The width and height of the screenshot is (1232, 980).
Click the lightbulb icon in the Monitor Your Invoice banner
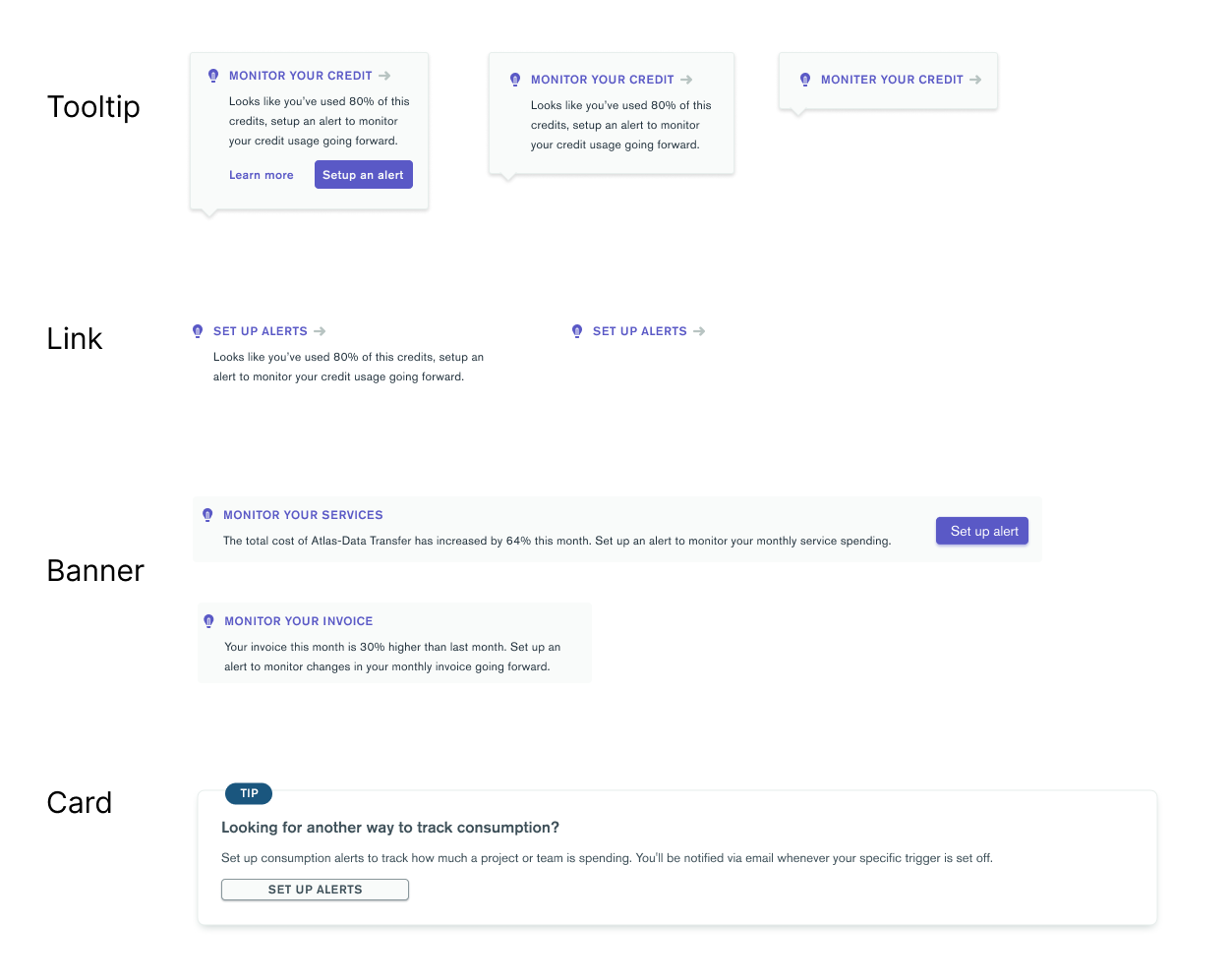208,620
